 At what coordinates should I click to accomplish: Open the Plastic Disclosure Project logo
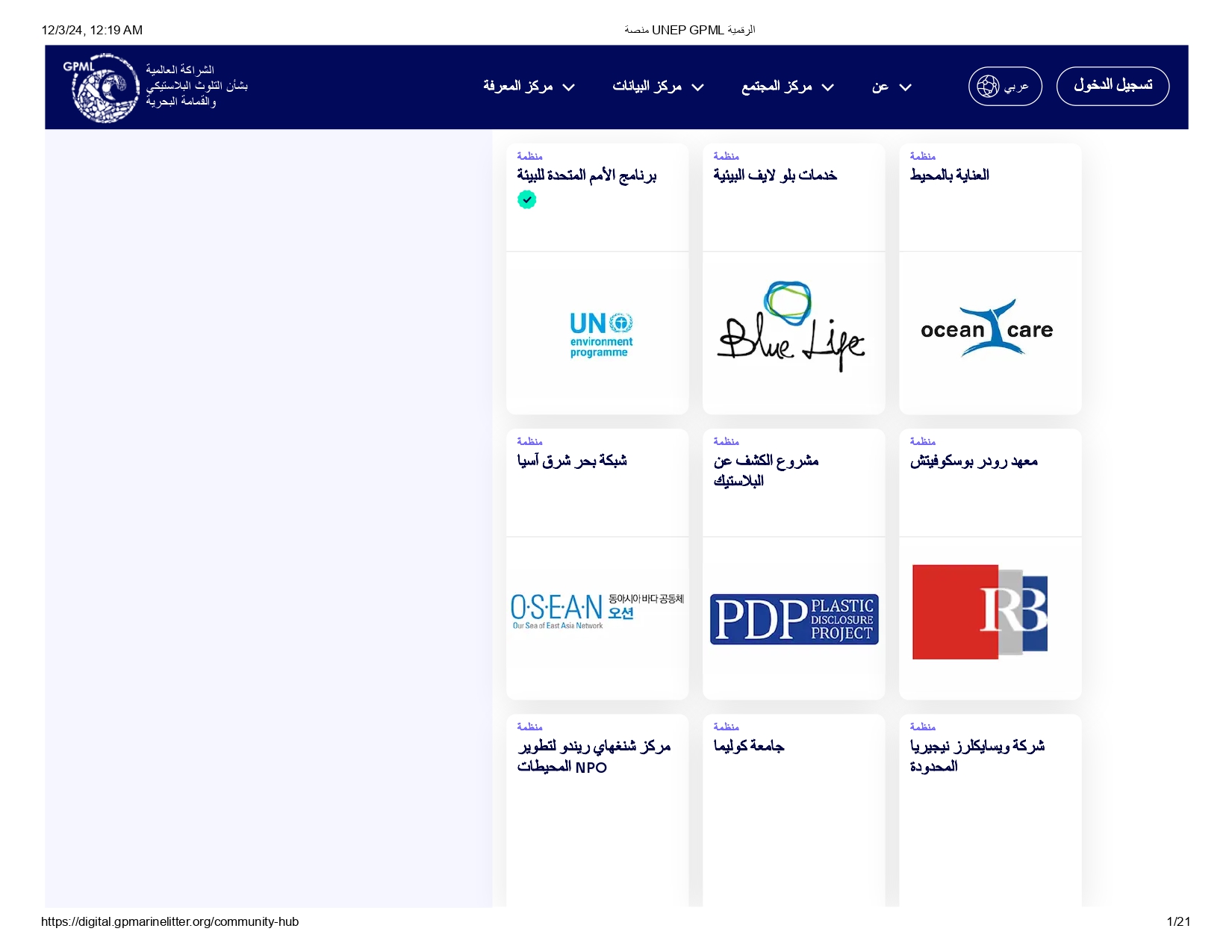pos(794,619)
